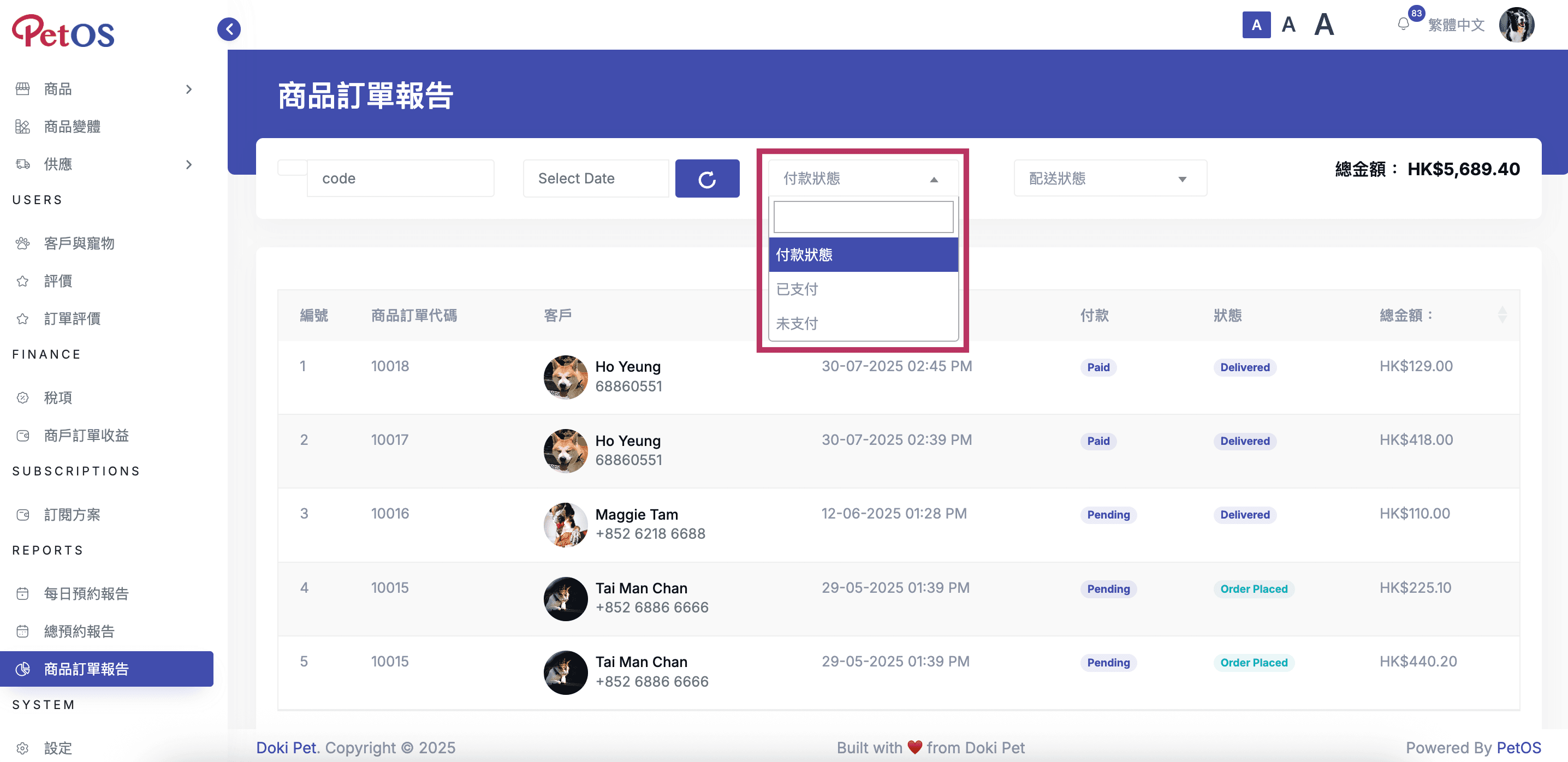The width and height of the screenshot is (1568, 762).
Task: Click the 訂閱方案 wallet icon
Action: tap(22, 515)
